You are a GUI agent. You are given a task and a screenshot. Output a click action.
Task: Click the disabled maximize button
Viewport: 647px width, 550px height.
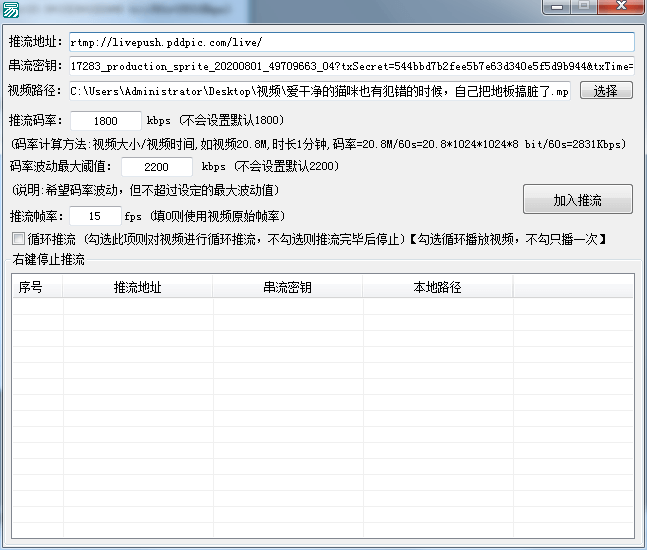(583, 6)
